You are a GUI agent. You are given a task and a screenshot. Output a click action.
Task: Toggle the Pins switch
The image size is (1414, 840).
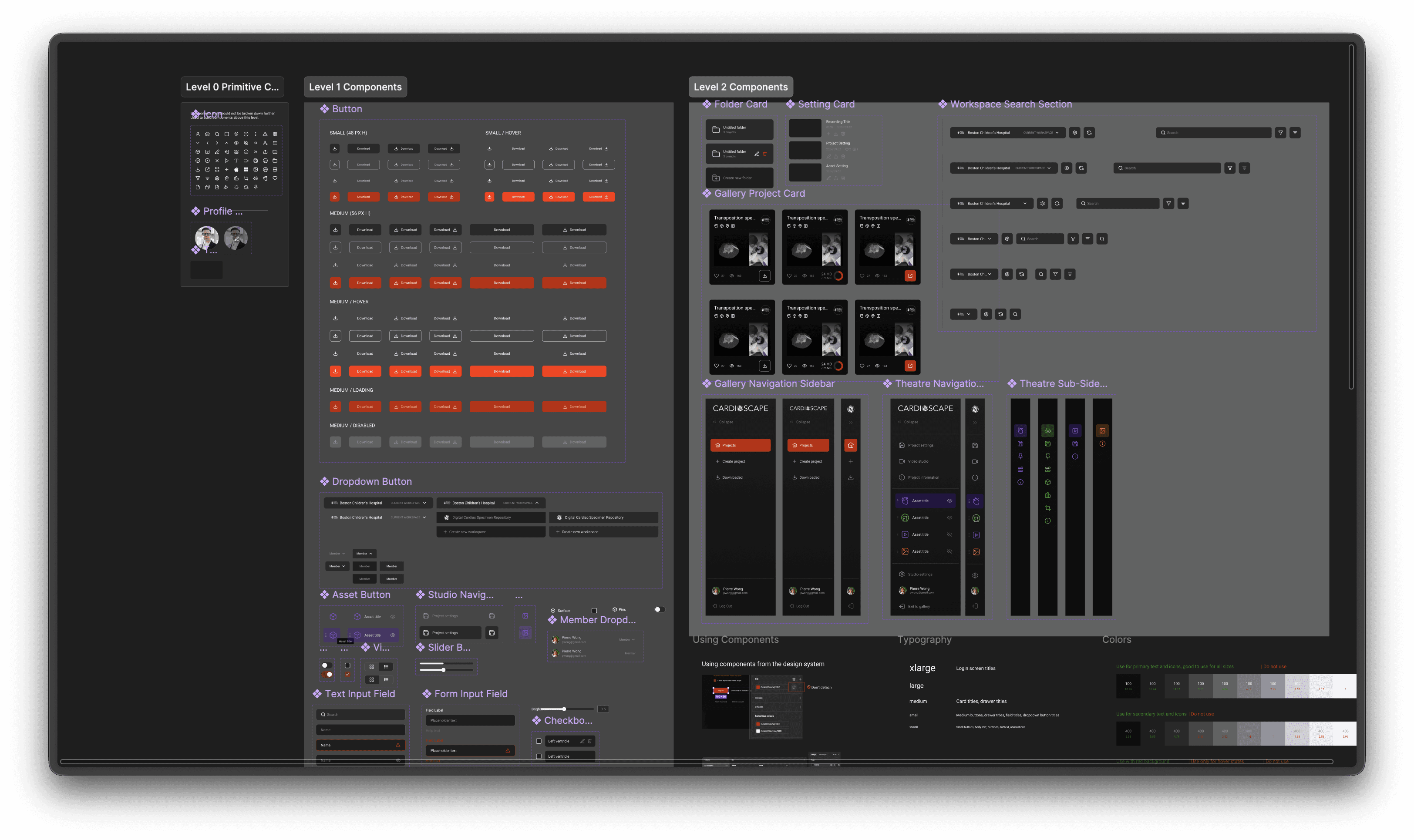[660, 610]
